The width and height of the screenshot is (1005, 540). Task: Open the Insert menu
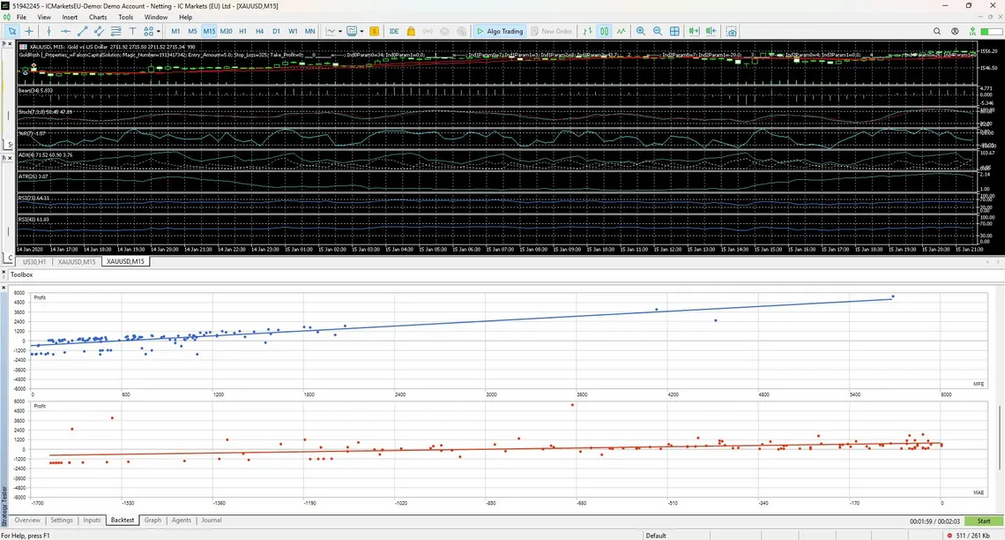click(x=69, y=17)
